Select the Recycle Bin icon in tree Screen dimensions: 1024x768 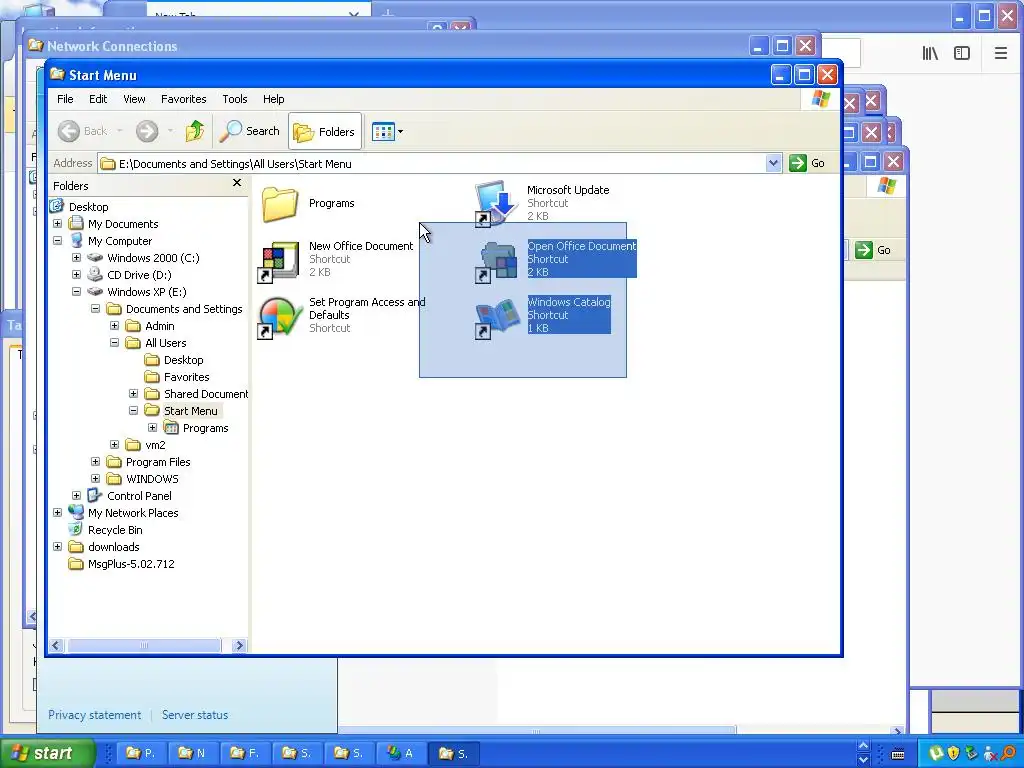click(76, 530)
